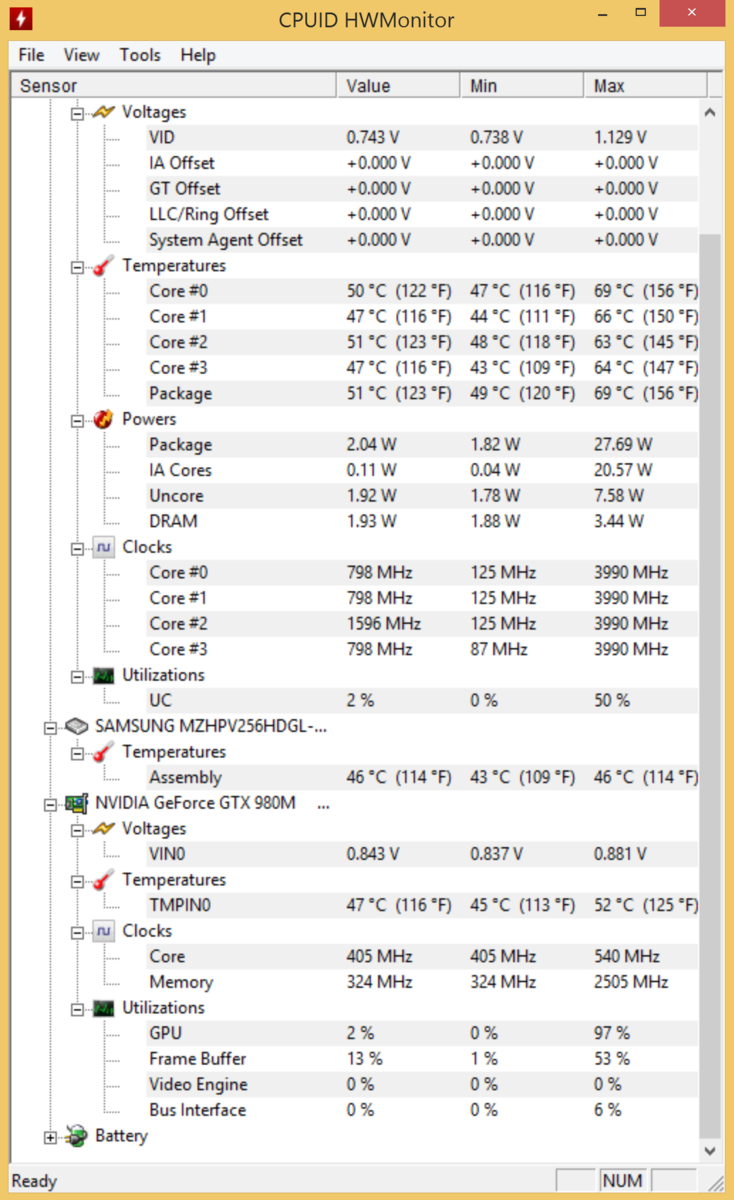Click the Battery icon in the tree
Screen dimensions: 734x1200
pyautogui.click(x=76, y=1136)
